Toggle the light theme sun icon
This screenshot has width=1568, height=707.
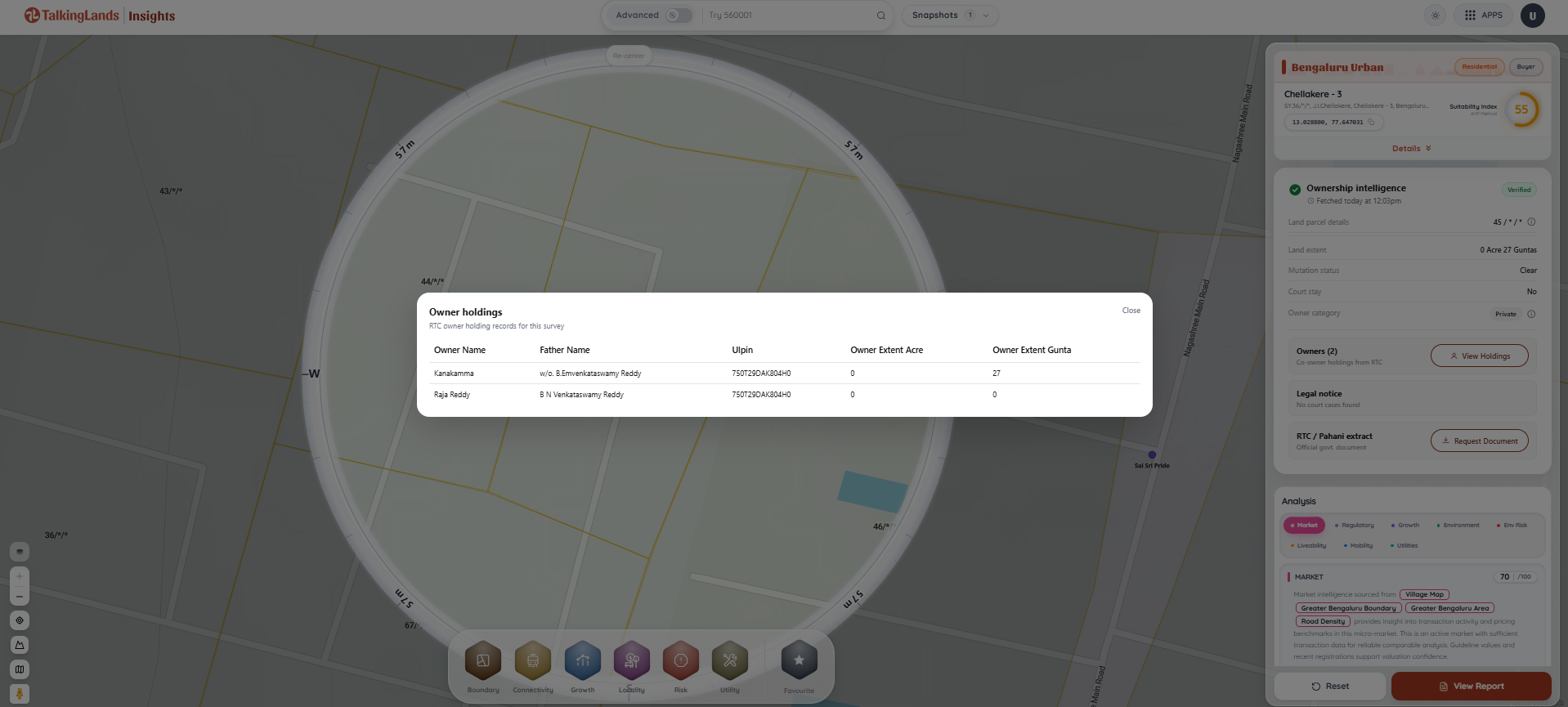tap(1435, 16)
